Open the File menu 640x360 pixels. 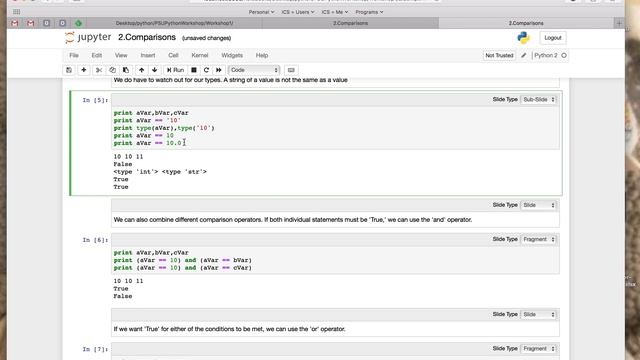click(74, 56)
